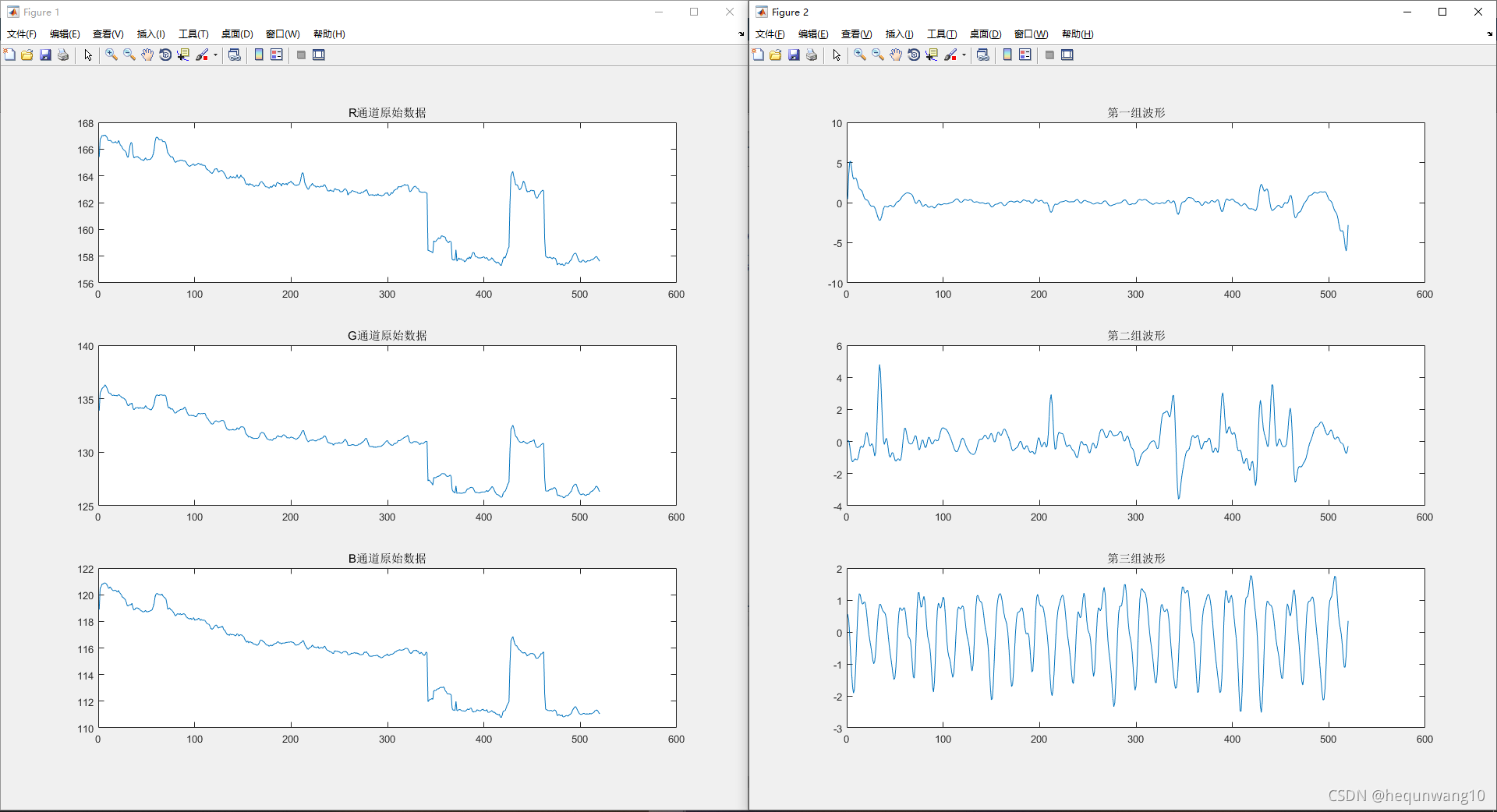The image size is (1497, 812).
Task: Activate Zoom In tool in Figure 2
Action: pos(860,55)
